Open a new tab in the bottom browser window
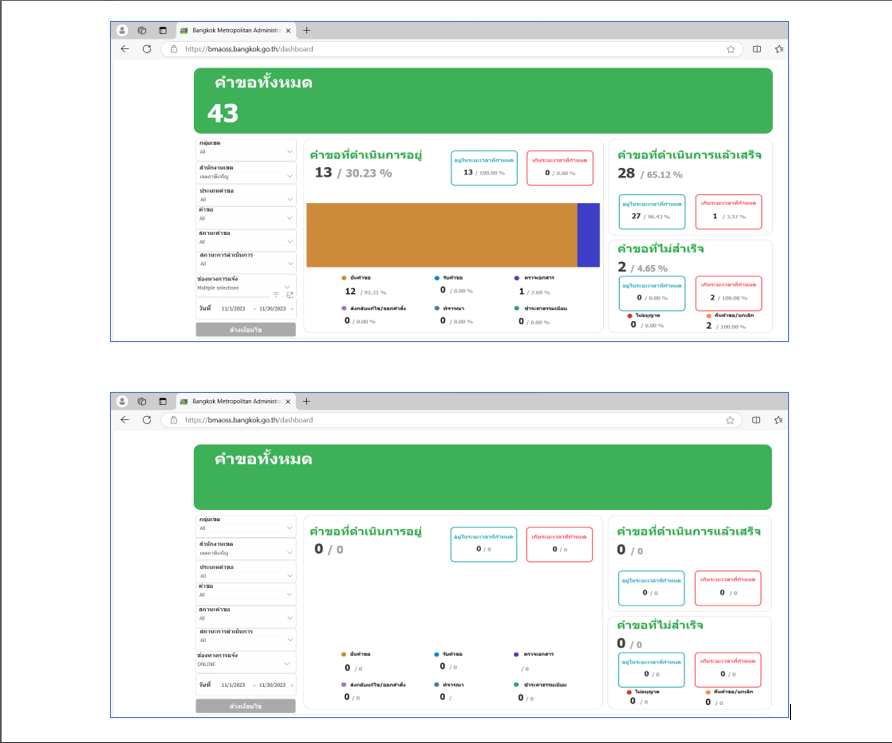Screen dimensions: 892x743 click(306, 401)
